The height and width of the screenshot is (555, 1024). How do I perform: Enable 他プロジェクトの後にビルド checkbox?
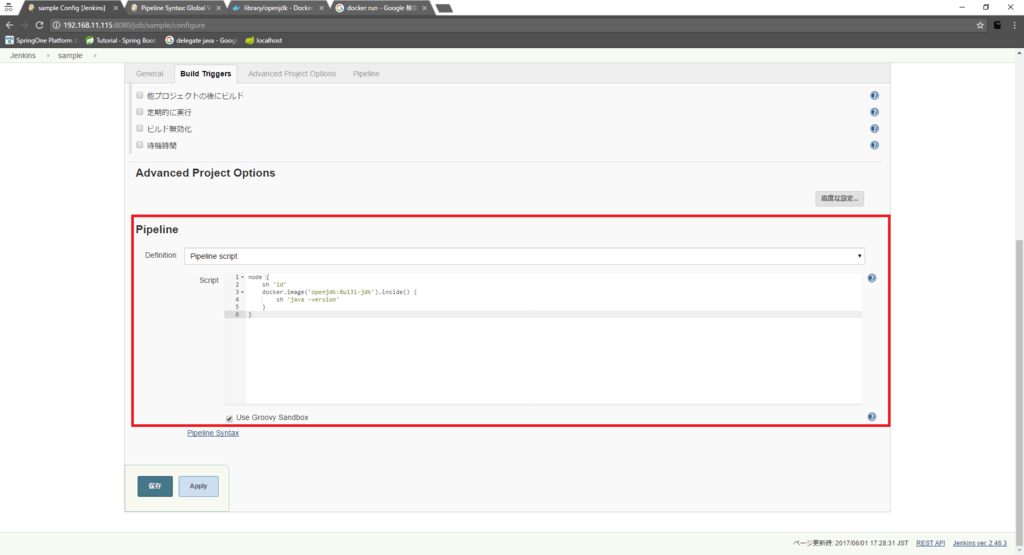tap(140, 96)
